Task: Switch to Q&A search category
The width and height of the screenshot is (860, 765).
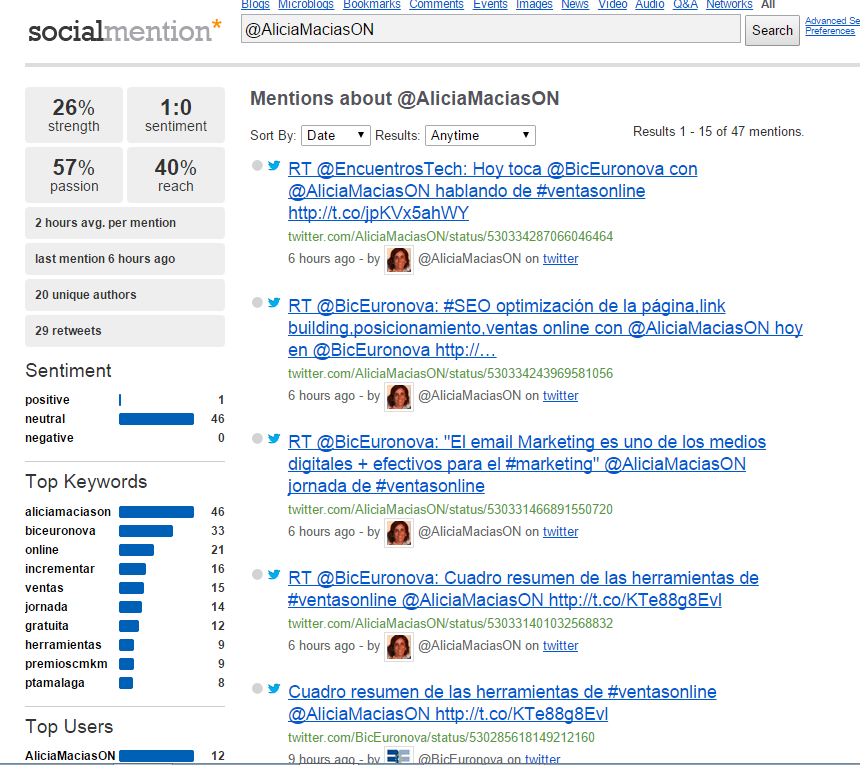Action: (x=685, y=4)
